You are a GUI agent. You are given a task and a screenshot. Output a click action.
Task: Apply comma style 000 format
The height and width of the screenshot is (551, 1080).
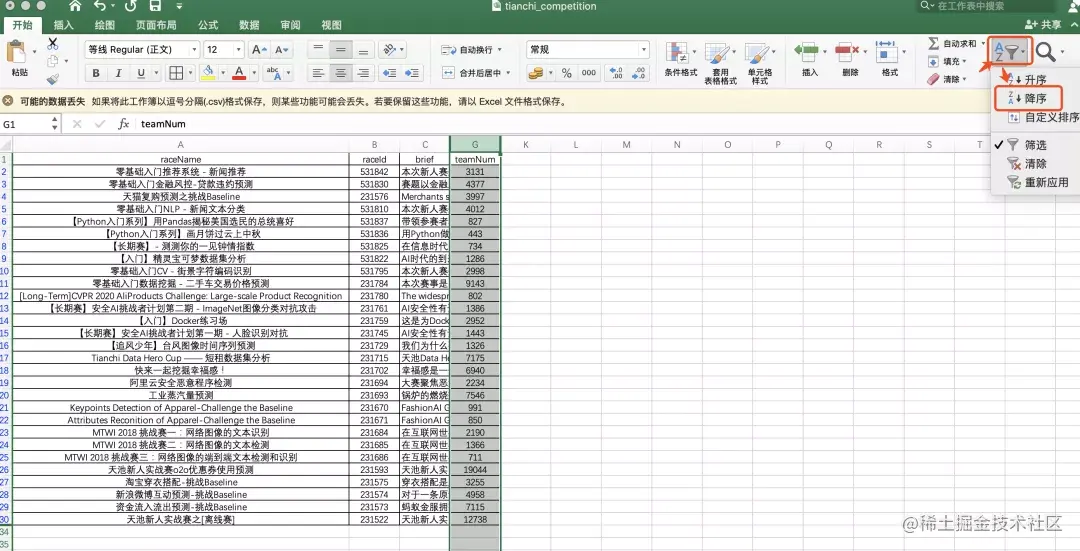pyautogui.click(x=589, y=73)
